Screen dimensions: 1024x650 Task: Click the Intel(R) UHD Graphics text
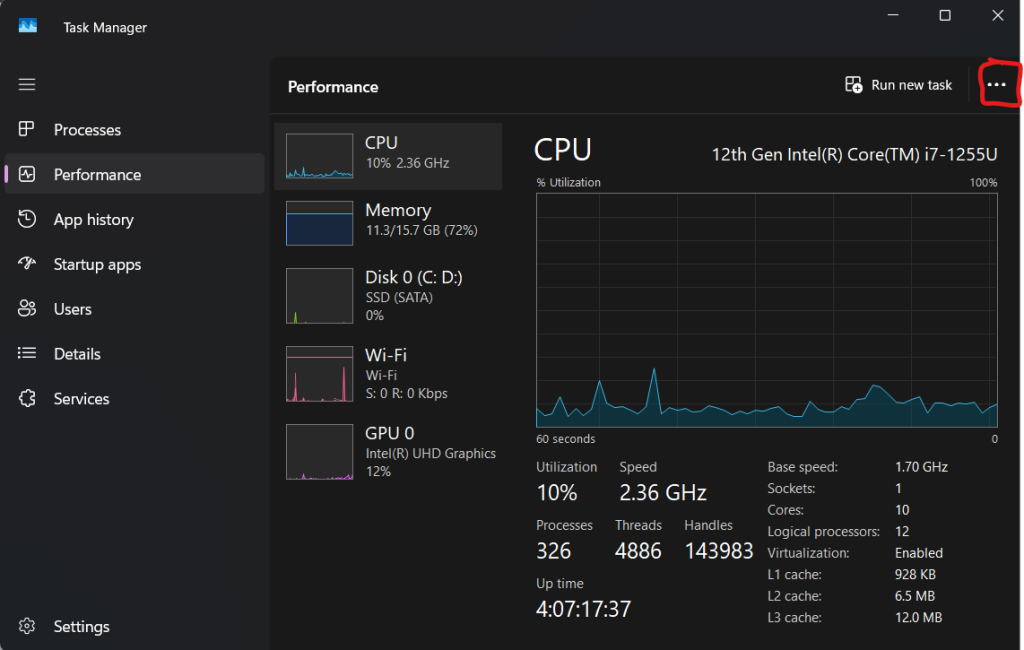[430, 453]
